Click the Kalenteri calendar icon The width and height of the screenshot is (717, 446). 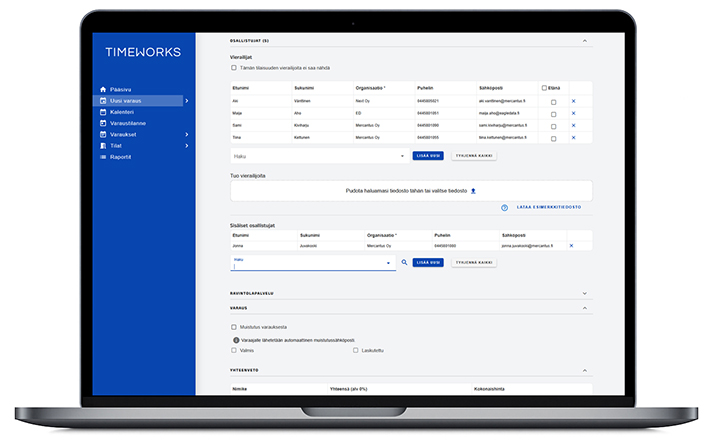click(x=102, y=112)
